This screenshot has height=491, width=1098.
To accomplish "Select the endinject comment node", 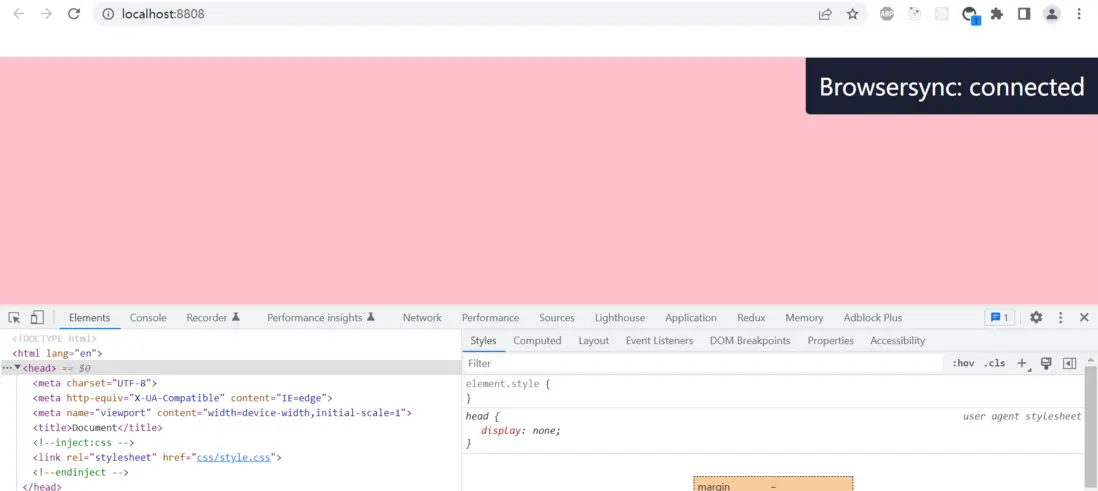I will [x=81, y=472].
